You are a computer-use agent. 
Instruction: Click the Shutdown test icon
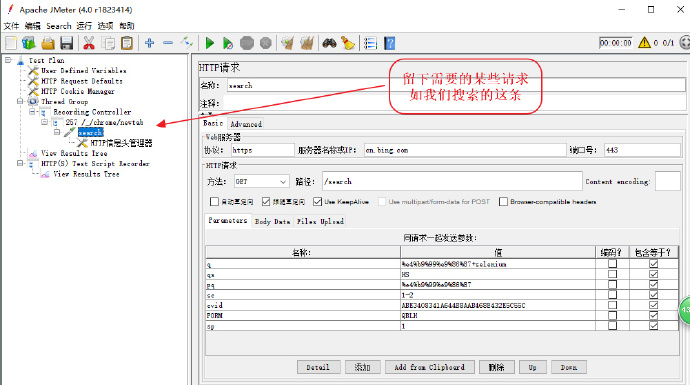click(x=266, y=43)
